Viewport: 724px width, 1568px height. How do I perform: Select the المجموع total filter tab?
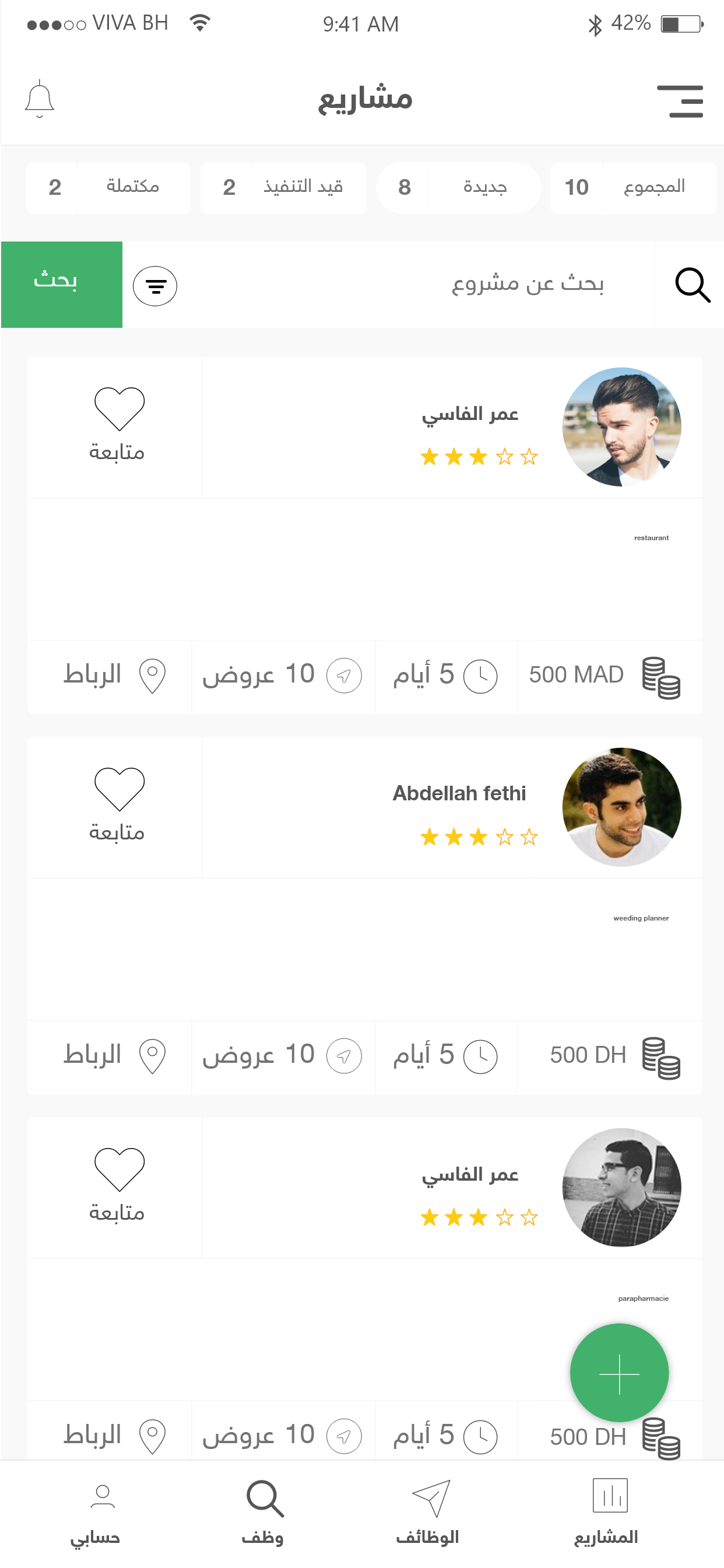pos(633,187)
